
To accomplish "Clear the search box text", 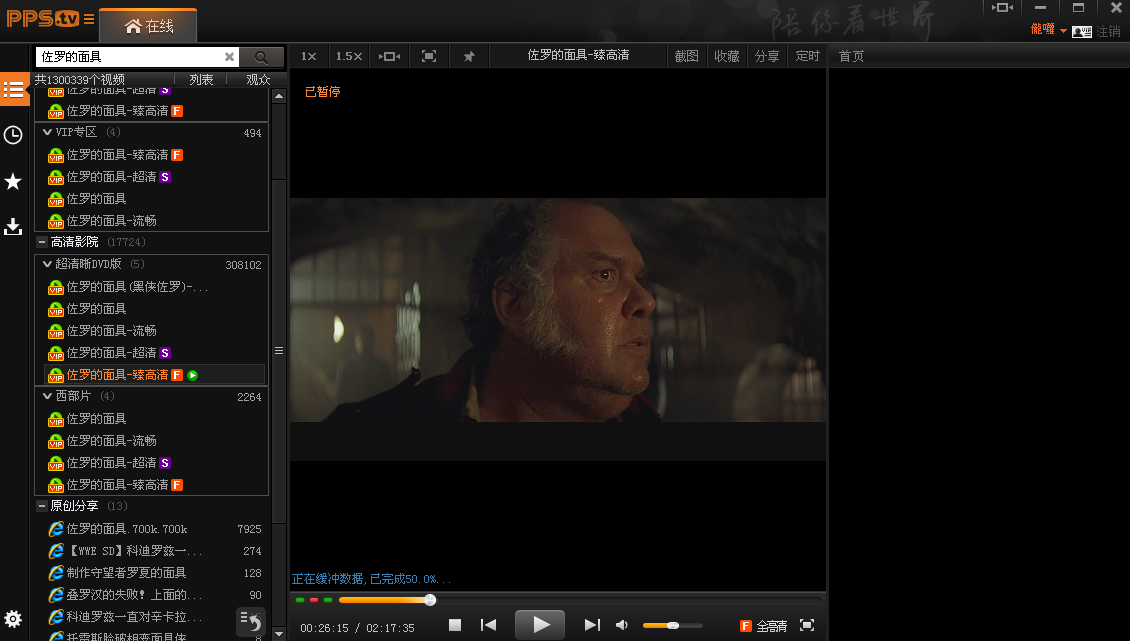I will tap(229, 56).
